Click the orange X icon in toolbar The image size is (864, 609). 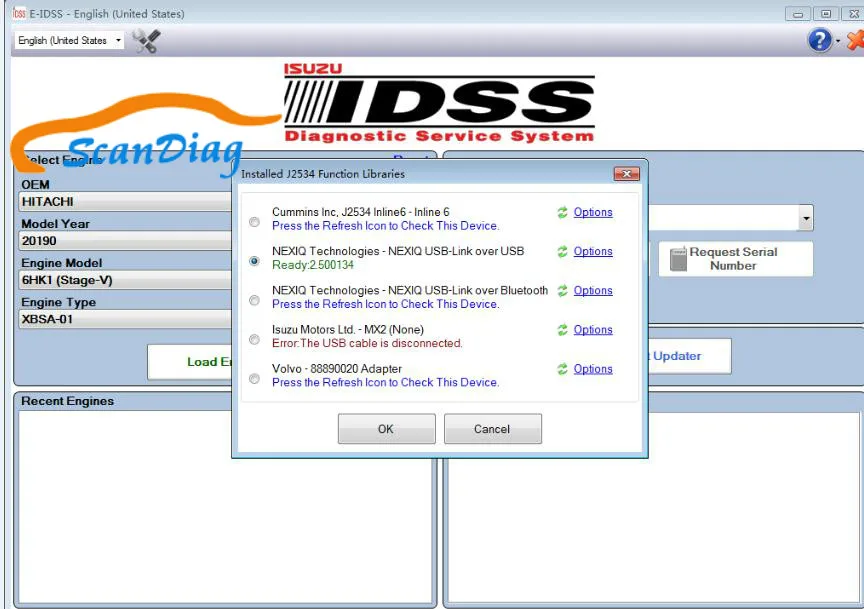click(855, 40)
